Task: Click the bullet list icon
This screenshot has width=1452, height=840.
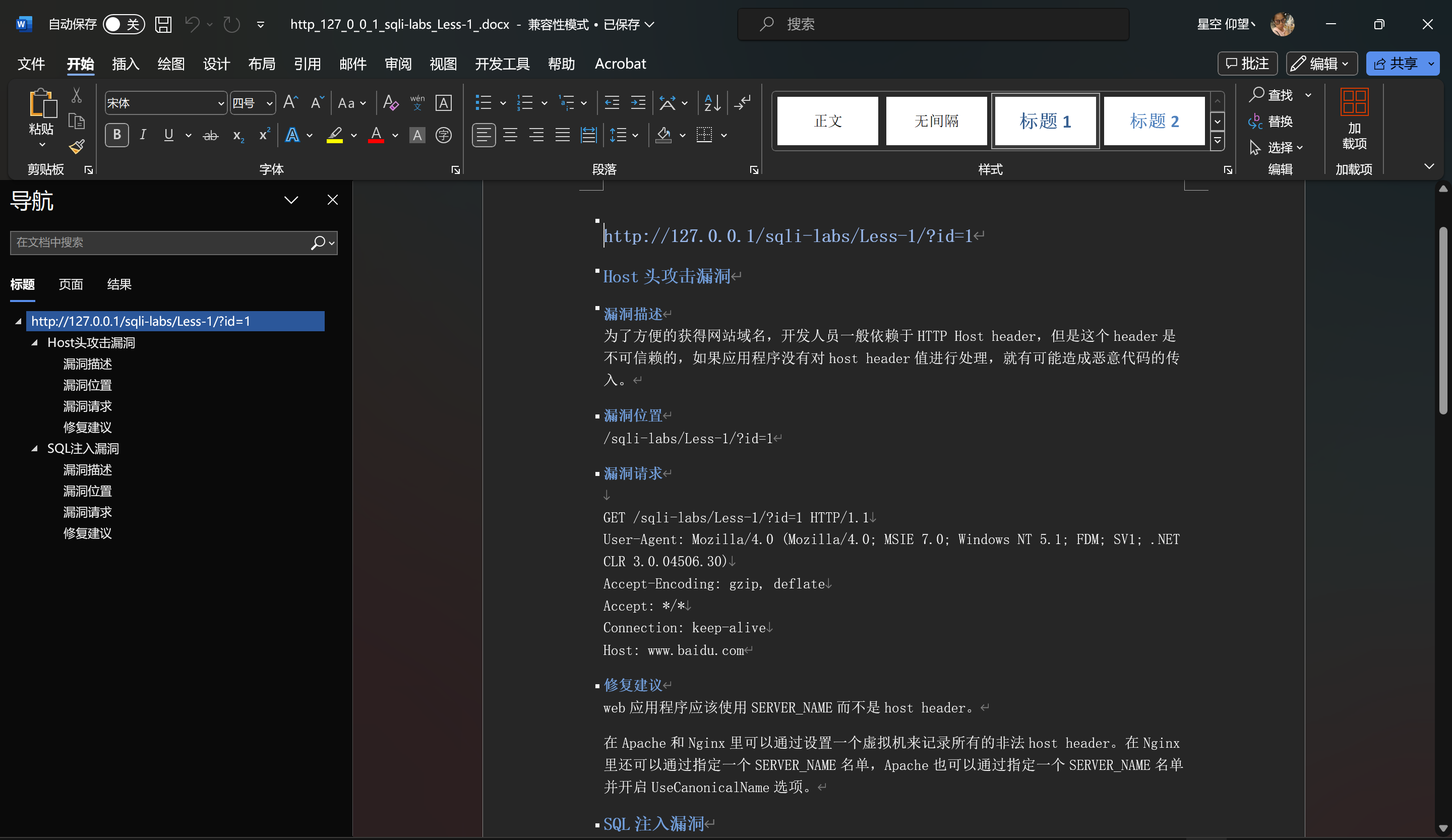Action: point(483,103)
